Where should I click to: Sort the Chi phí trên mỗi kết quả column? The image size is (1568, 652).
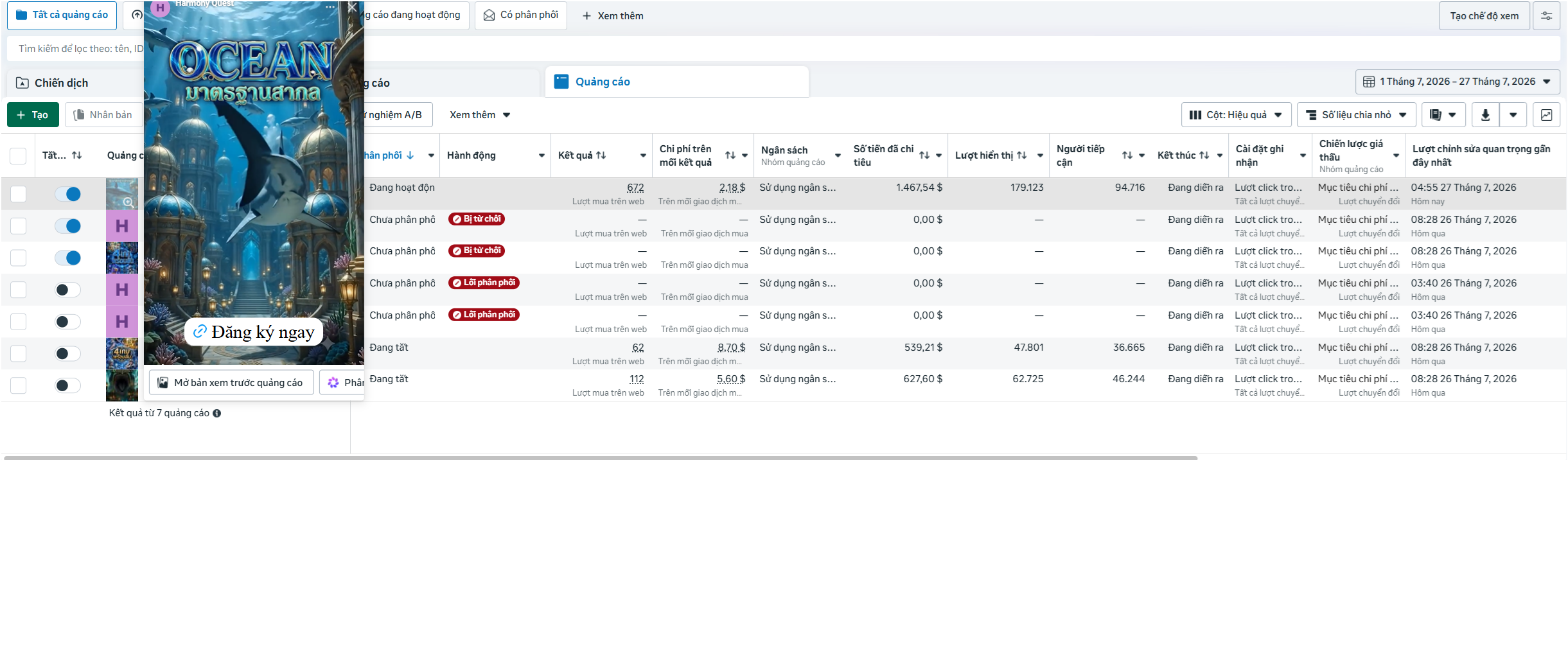(x=730, y=155)
